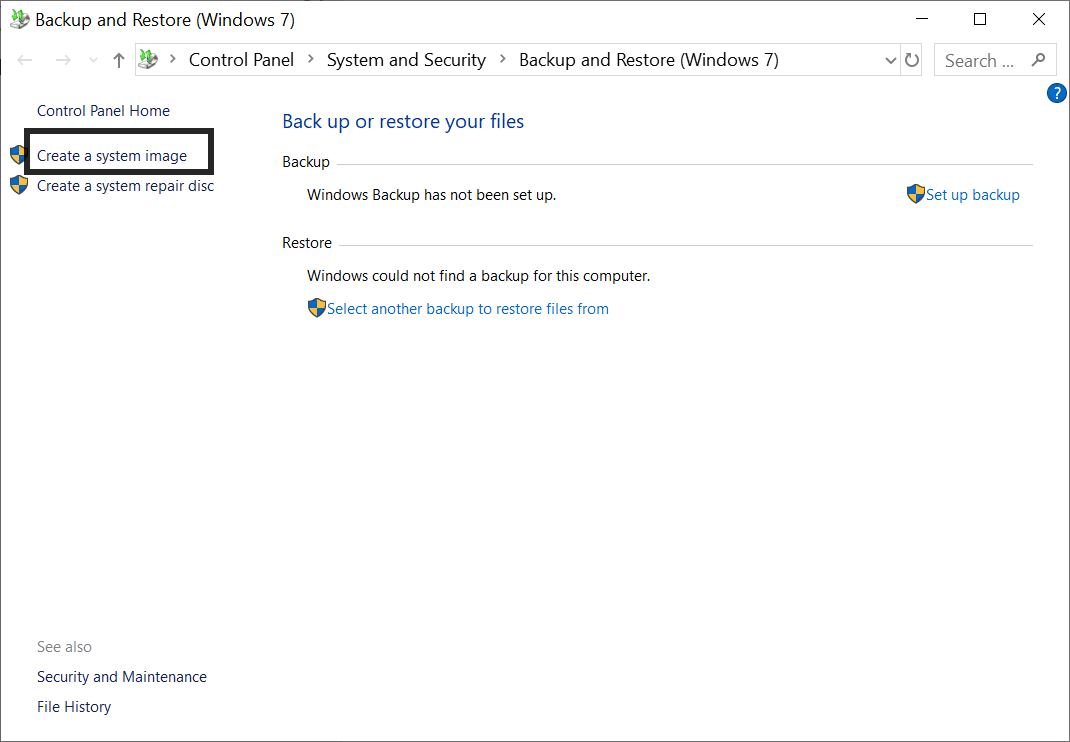Screen dimensions: 1070x742
Task: Click the shield icon beside Create a system repair disc
Action: 18,185
